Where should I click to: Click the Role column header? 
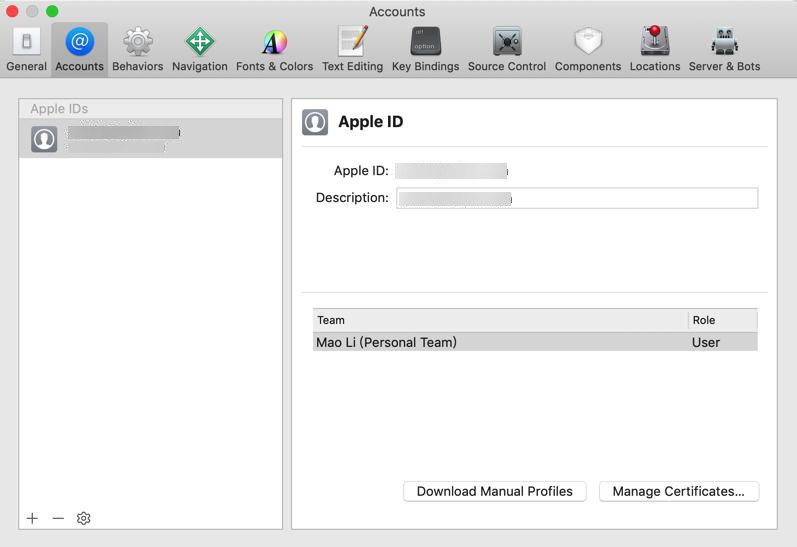(x=722, y=320)
